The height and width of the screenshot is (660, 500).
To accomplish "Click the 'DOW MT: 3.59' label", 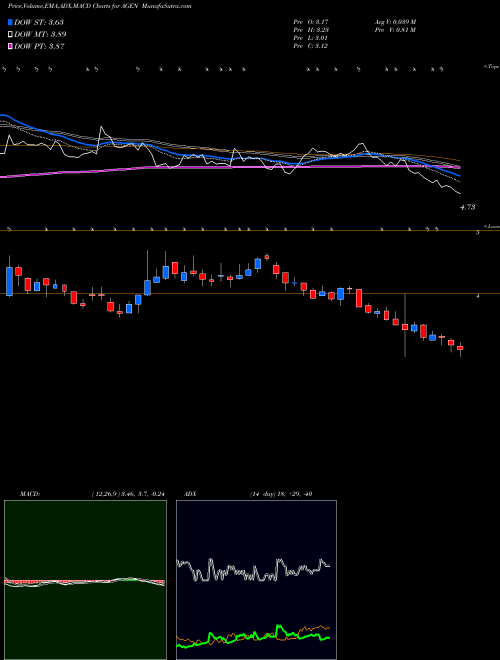I will [40, 34].
